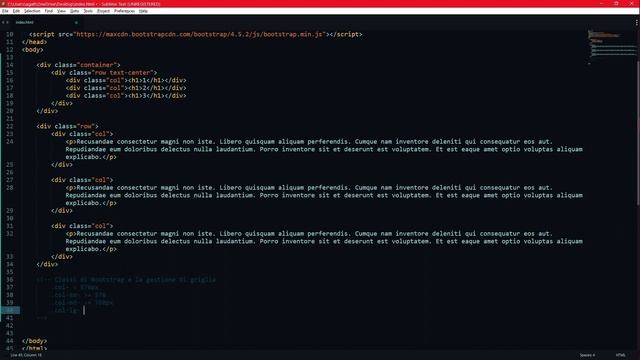
Task: Open the Project menu
Action: [x=103, y=11]
